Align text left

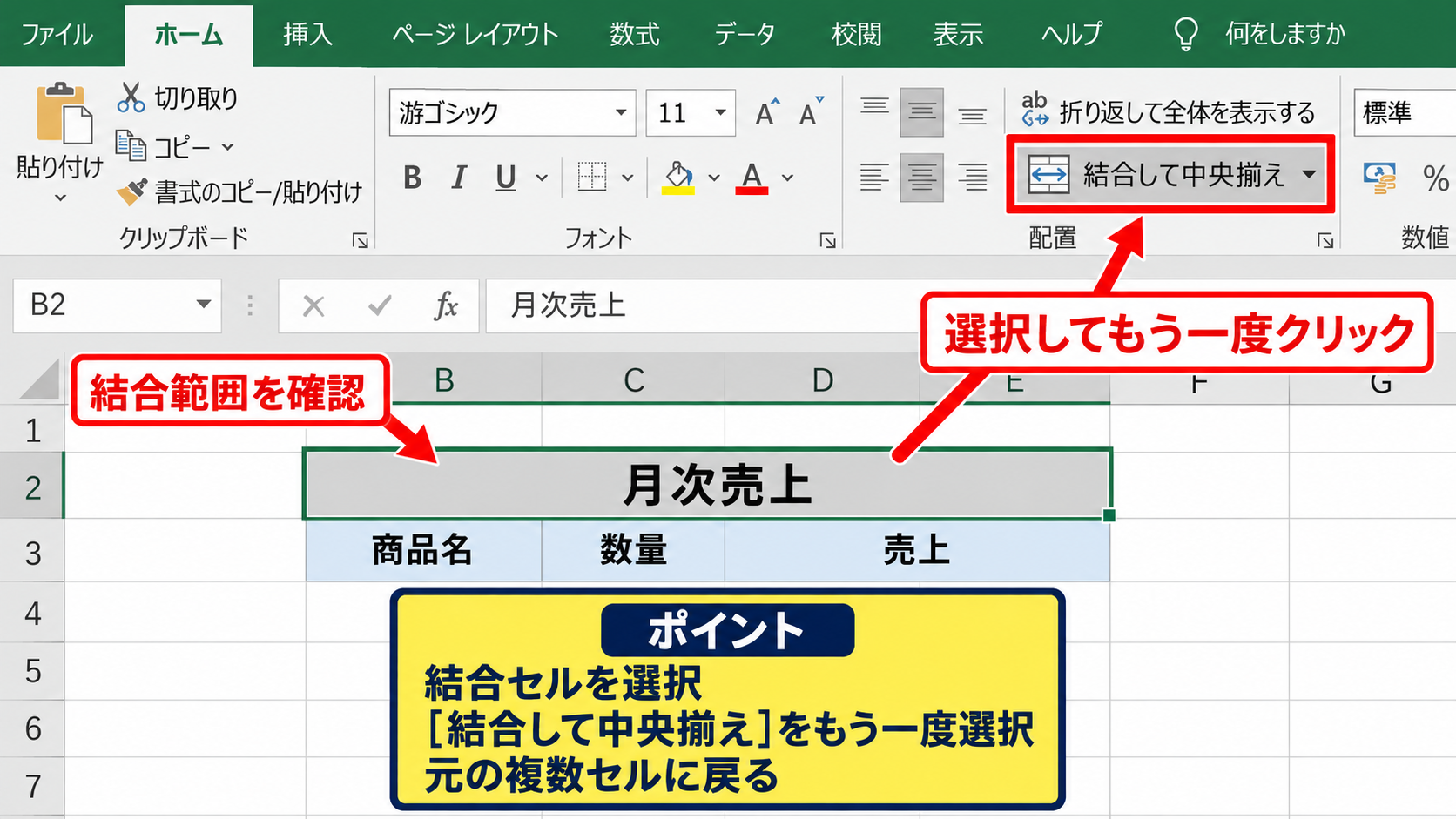coord(874,178)
